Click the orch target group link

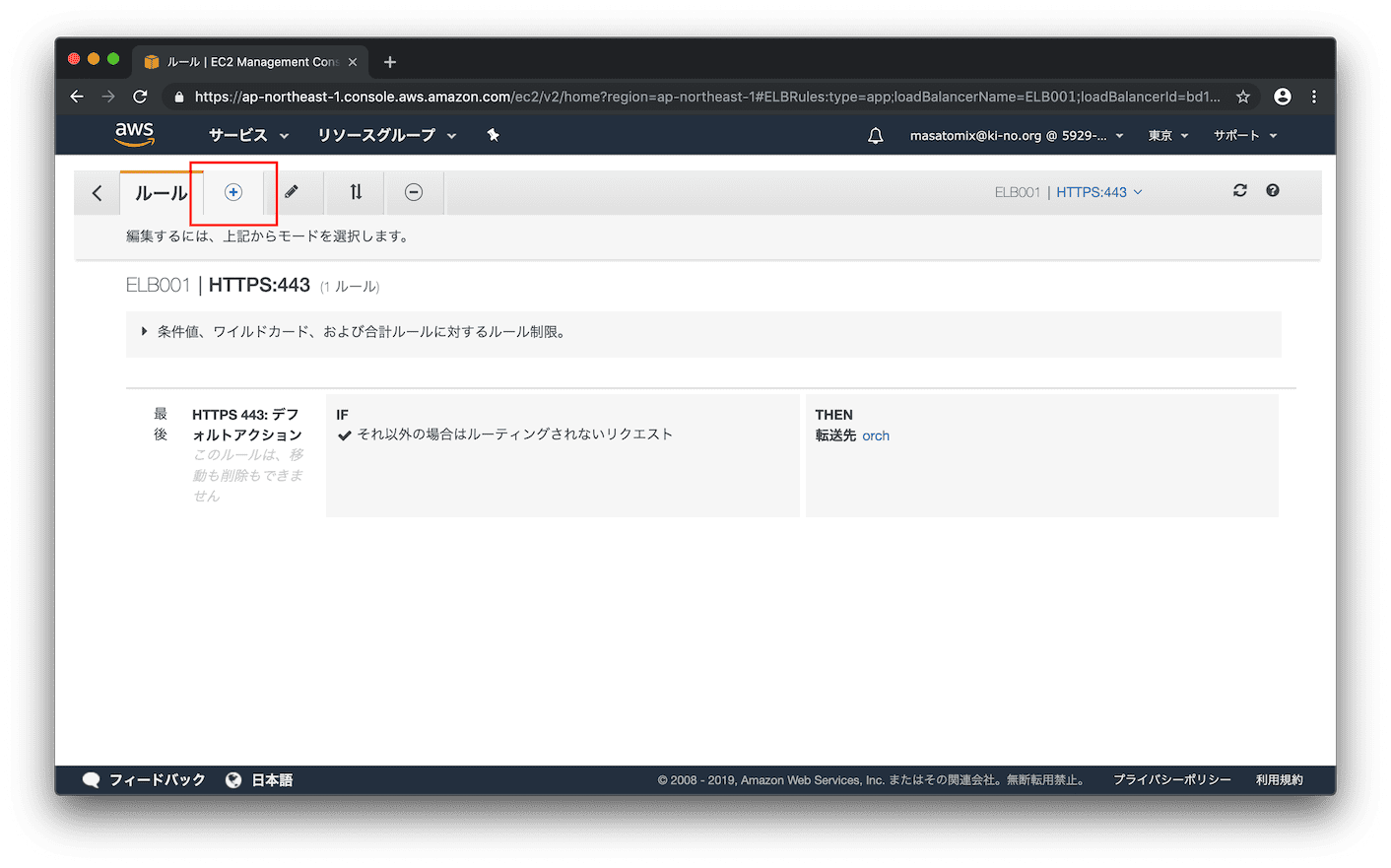pyautogui.click(x=876, y=435)
